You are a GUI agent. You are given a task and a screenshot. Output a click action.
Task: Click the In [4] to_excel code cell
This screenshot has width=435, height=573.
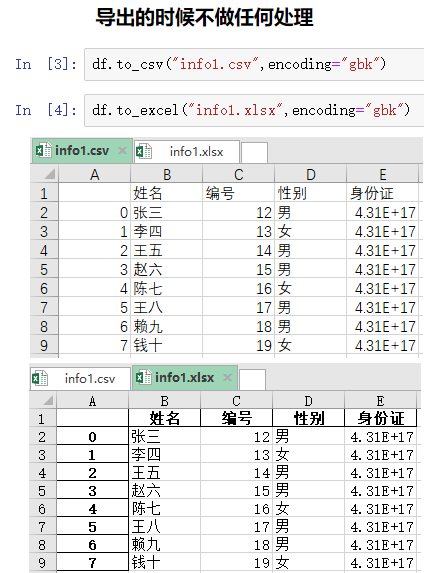click(254, 110)
